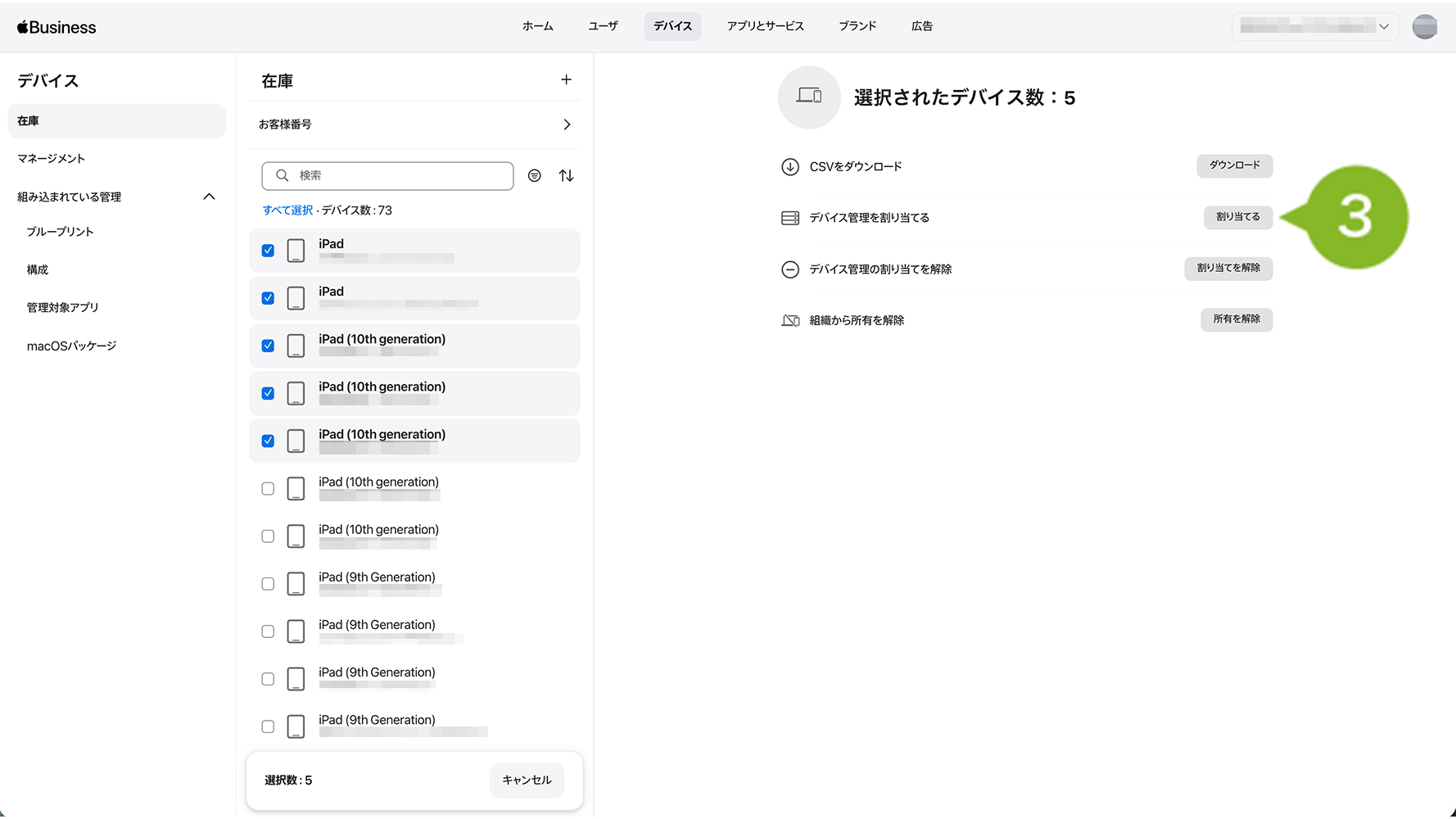The width and height of the screenshot is (1456, 819).
Task: Open the filter icon beside search
Action: pyautogui.click(x=535, y=175)
